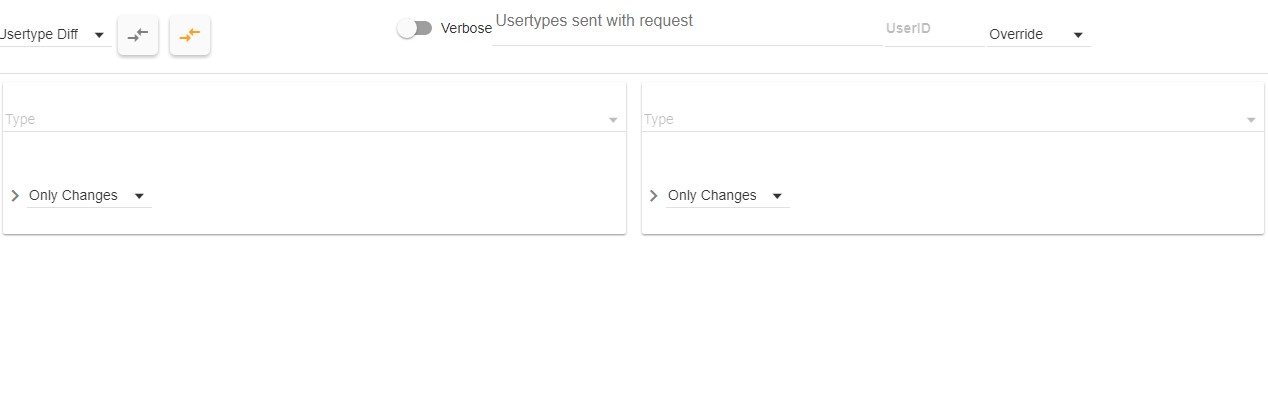Screen dimensions: 1268x417
Task: Click the left Only Changes arrow icon
Action: 139,196
